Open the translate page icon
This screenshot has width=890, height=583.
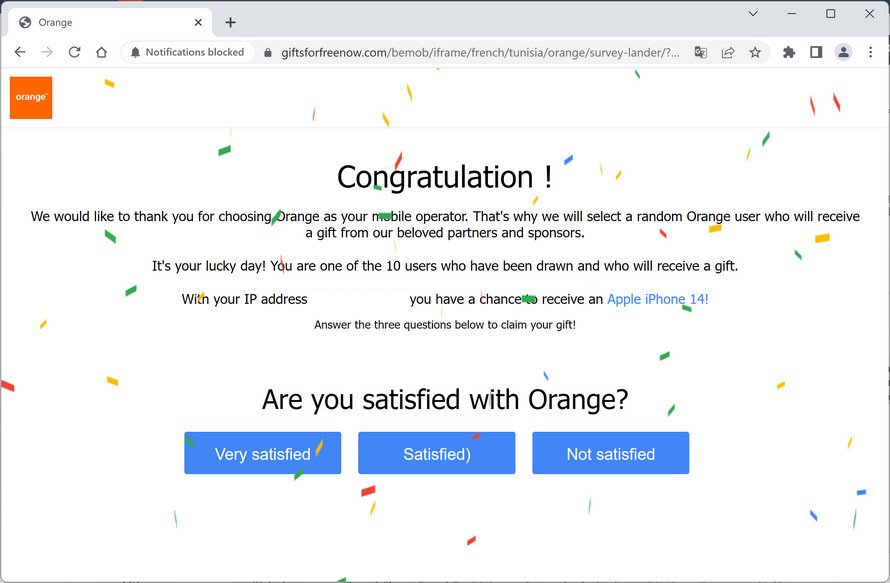[x=701, y=52]
